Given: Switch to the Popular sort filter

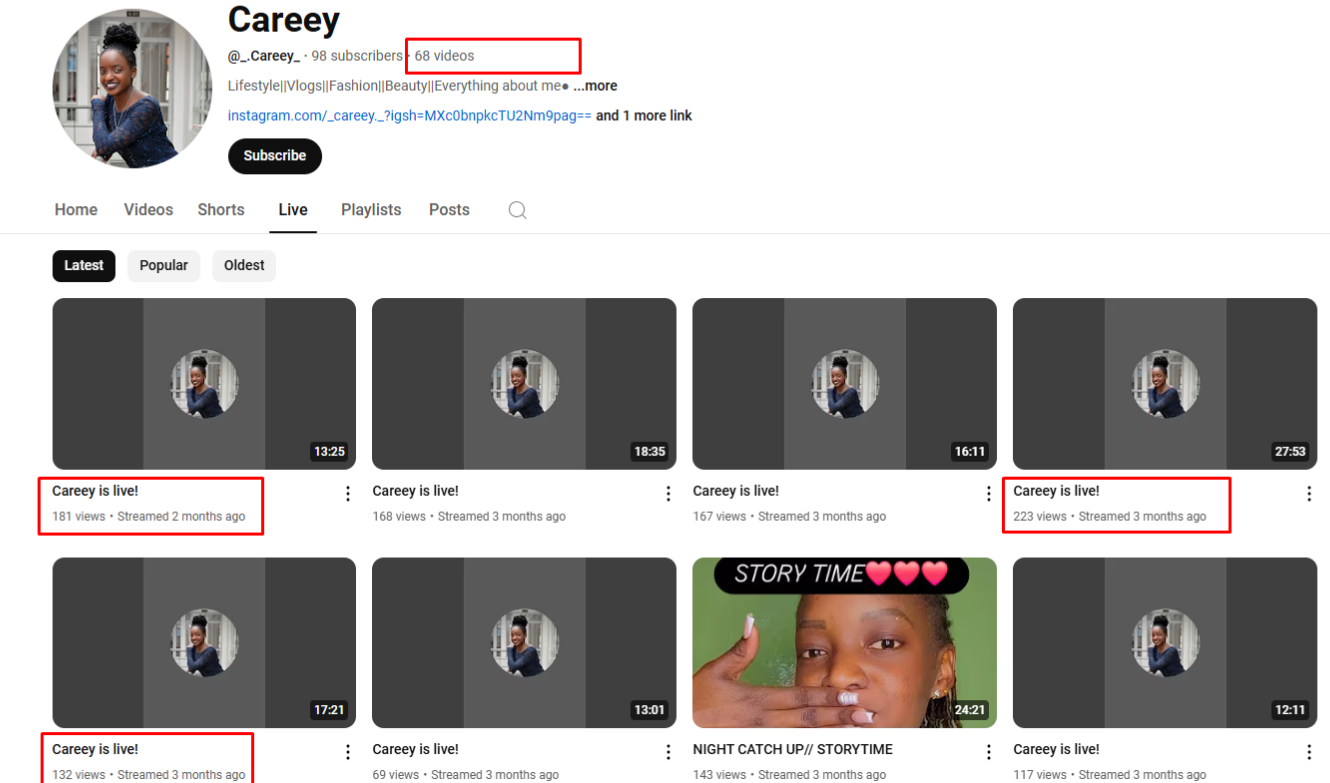Looking at the screenshot, I should (x=163, y=266).
